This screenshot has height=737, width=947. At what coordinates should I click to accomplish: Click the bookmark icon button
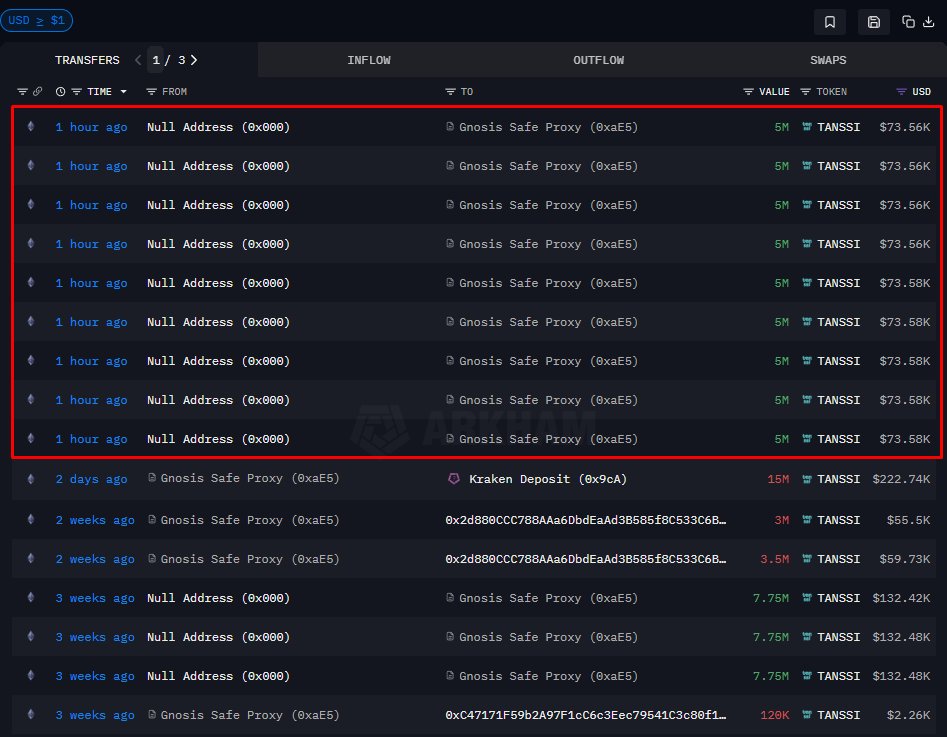click(x=829, y=21)
